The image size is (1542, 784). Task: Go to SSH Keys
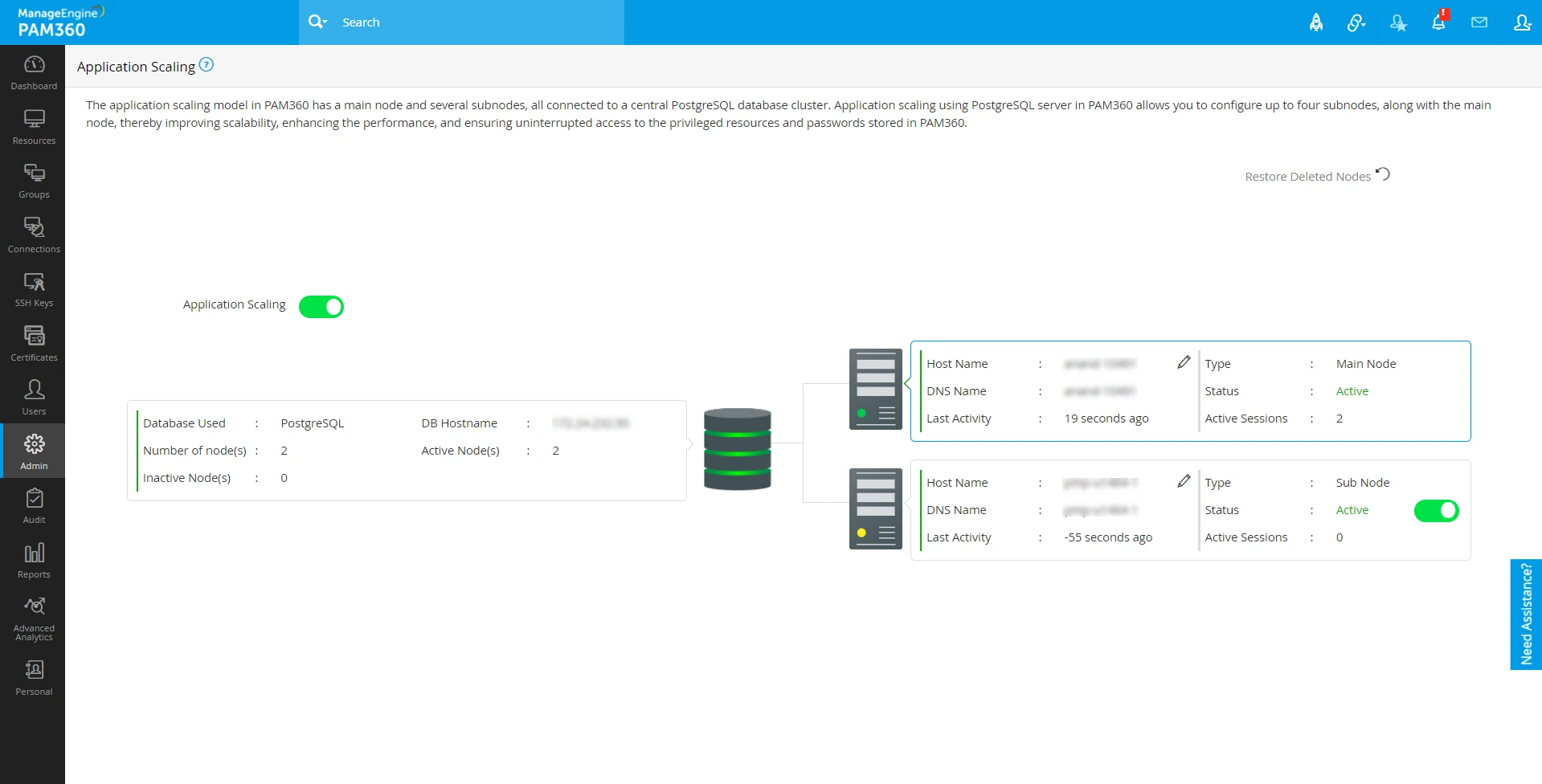click(33, 288)
